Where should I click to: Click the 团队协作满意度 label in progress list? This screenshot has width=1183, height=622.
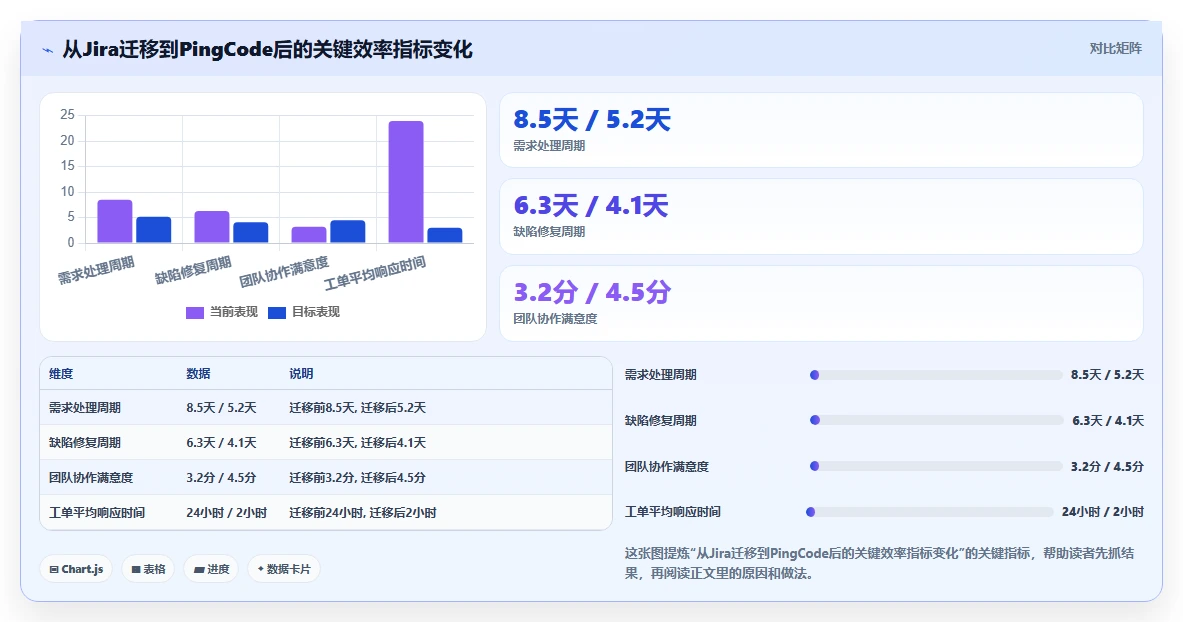tap(667, 466)
